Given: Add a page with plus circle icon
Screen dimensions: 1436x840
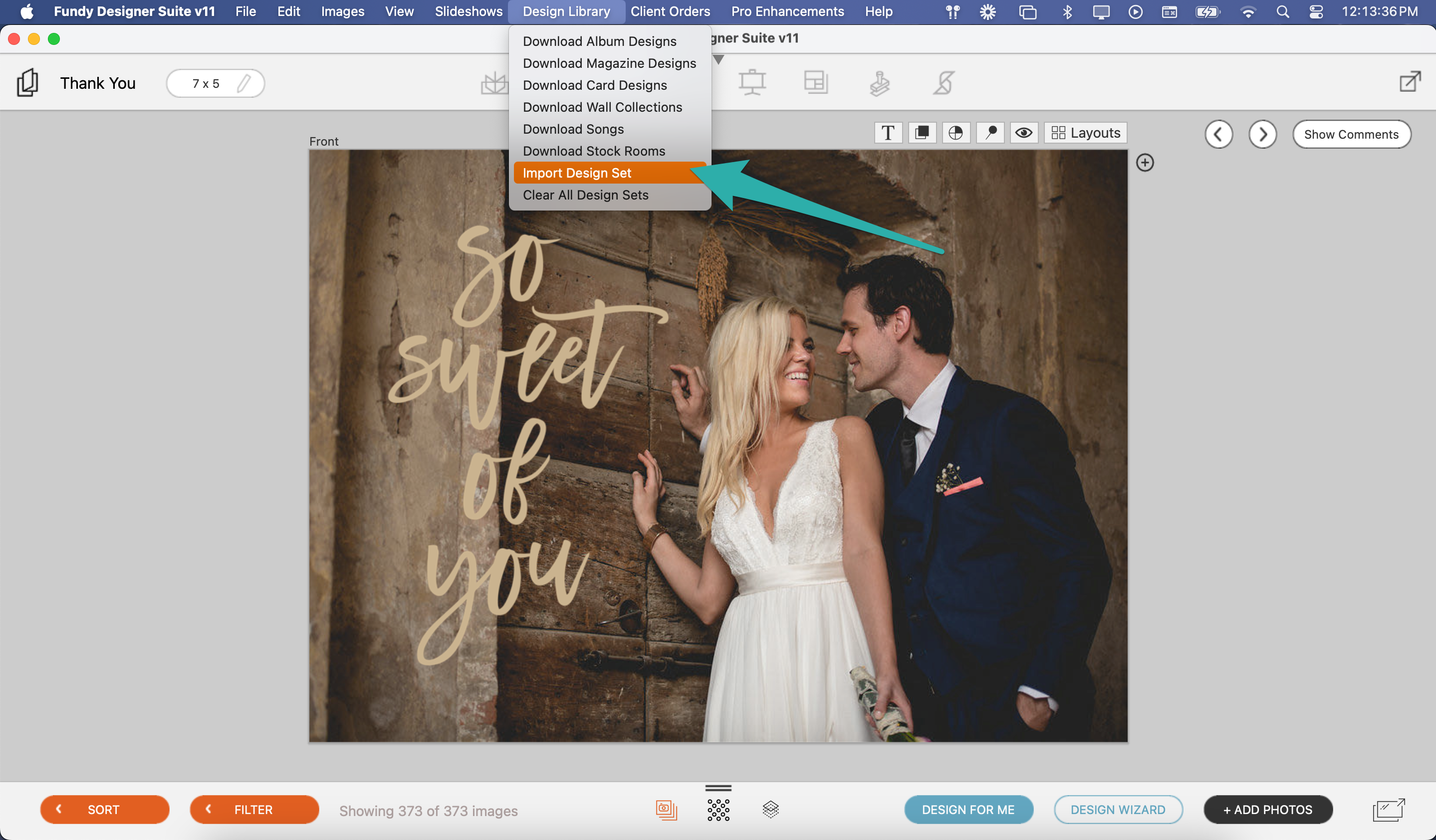Looking at the screenshot, I should [1145, 163].
